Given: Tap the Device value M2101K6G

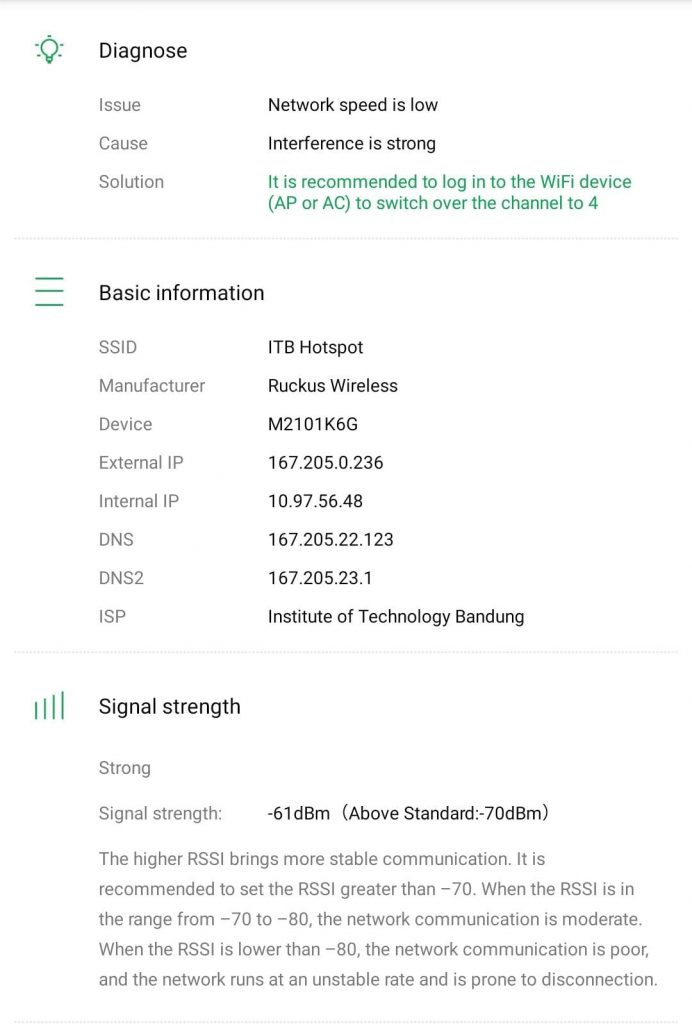Looking at the screenshot, I should [313, 424].
